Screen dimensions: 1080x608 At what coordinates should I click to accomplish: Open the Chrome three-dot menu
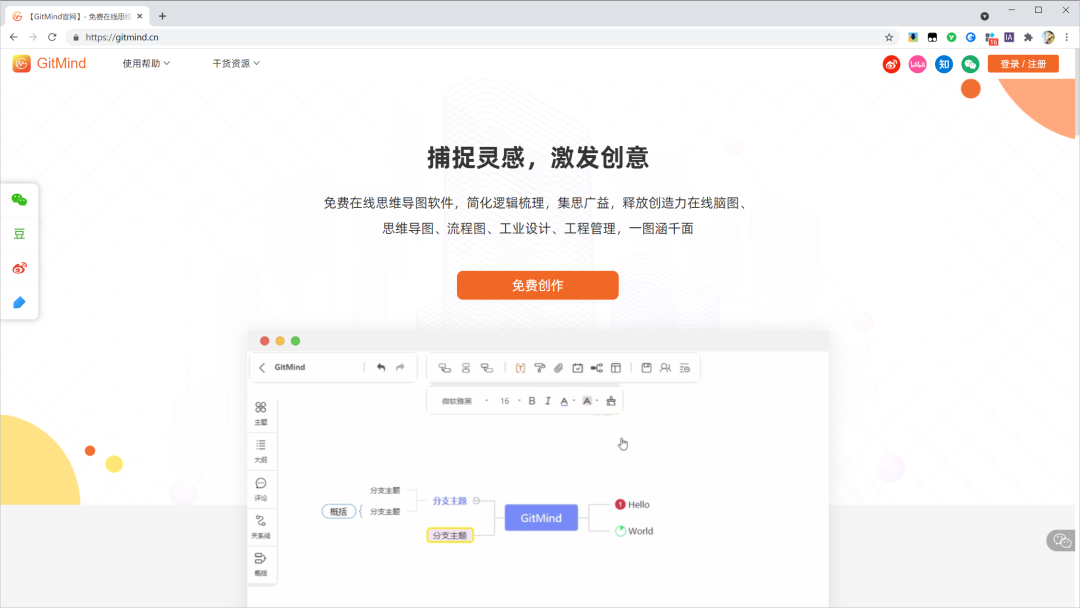tap(1067, 37)
